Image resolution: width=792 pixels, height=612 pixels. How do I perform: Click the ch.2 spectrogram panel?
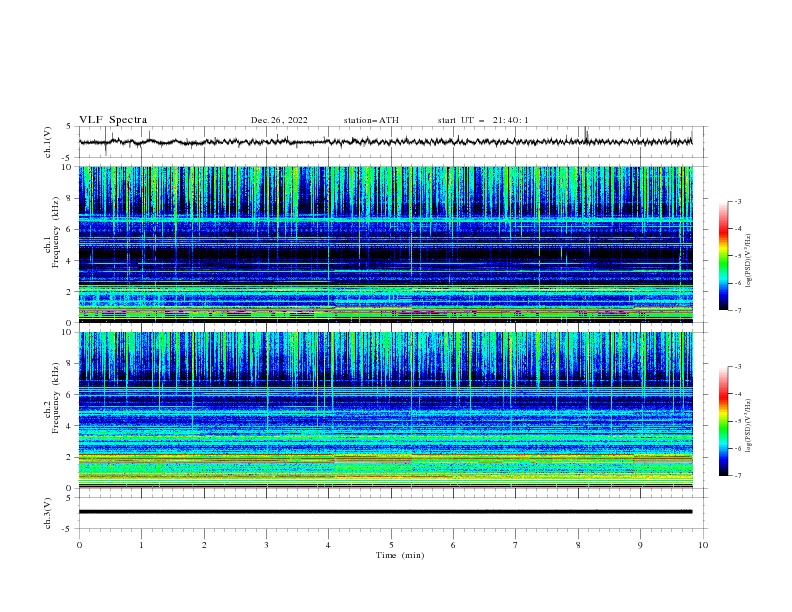pos(386,410)
